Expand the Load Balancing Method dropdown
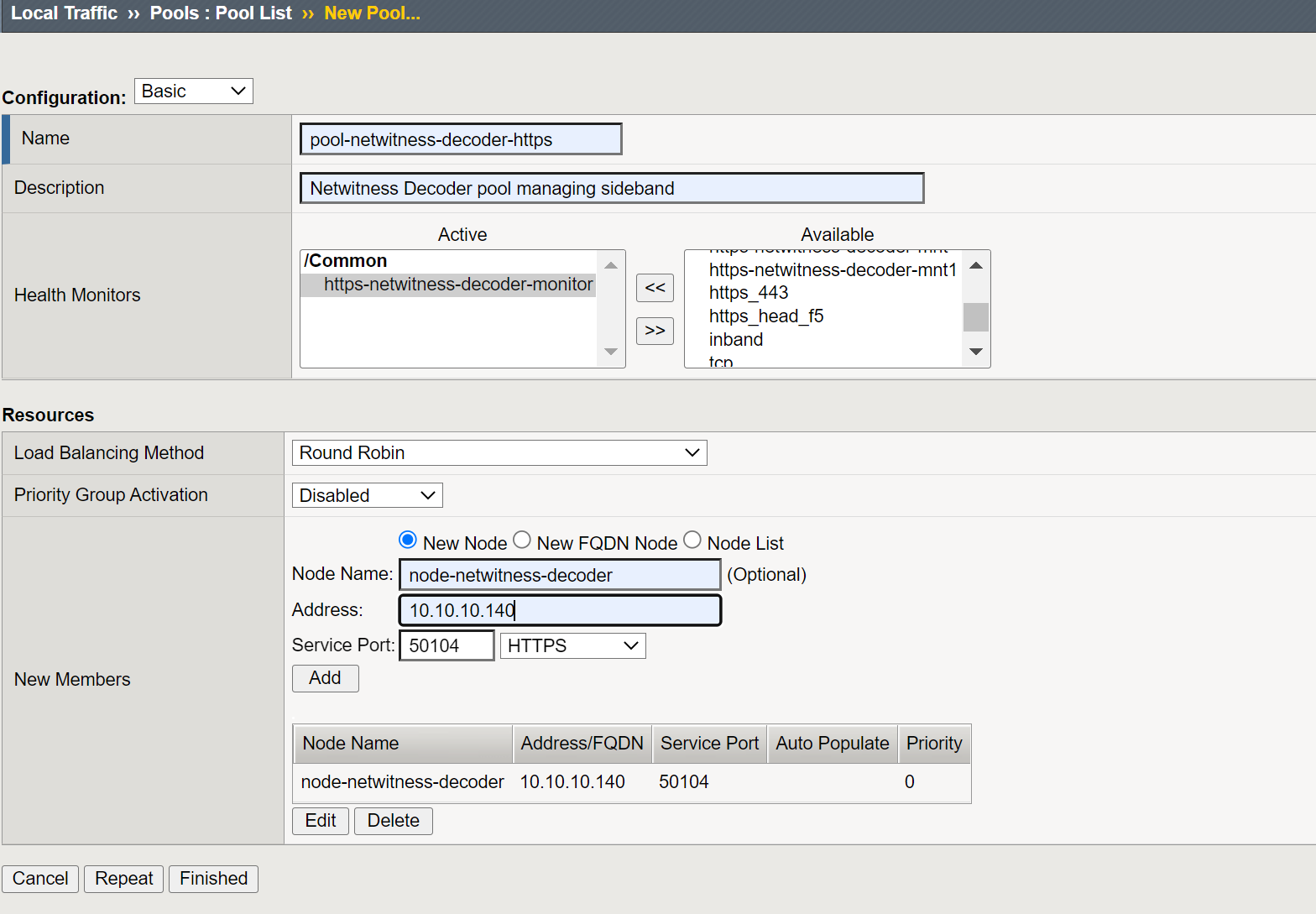 pos(499,453)
